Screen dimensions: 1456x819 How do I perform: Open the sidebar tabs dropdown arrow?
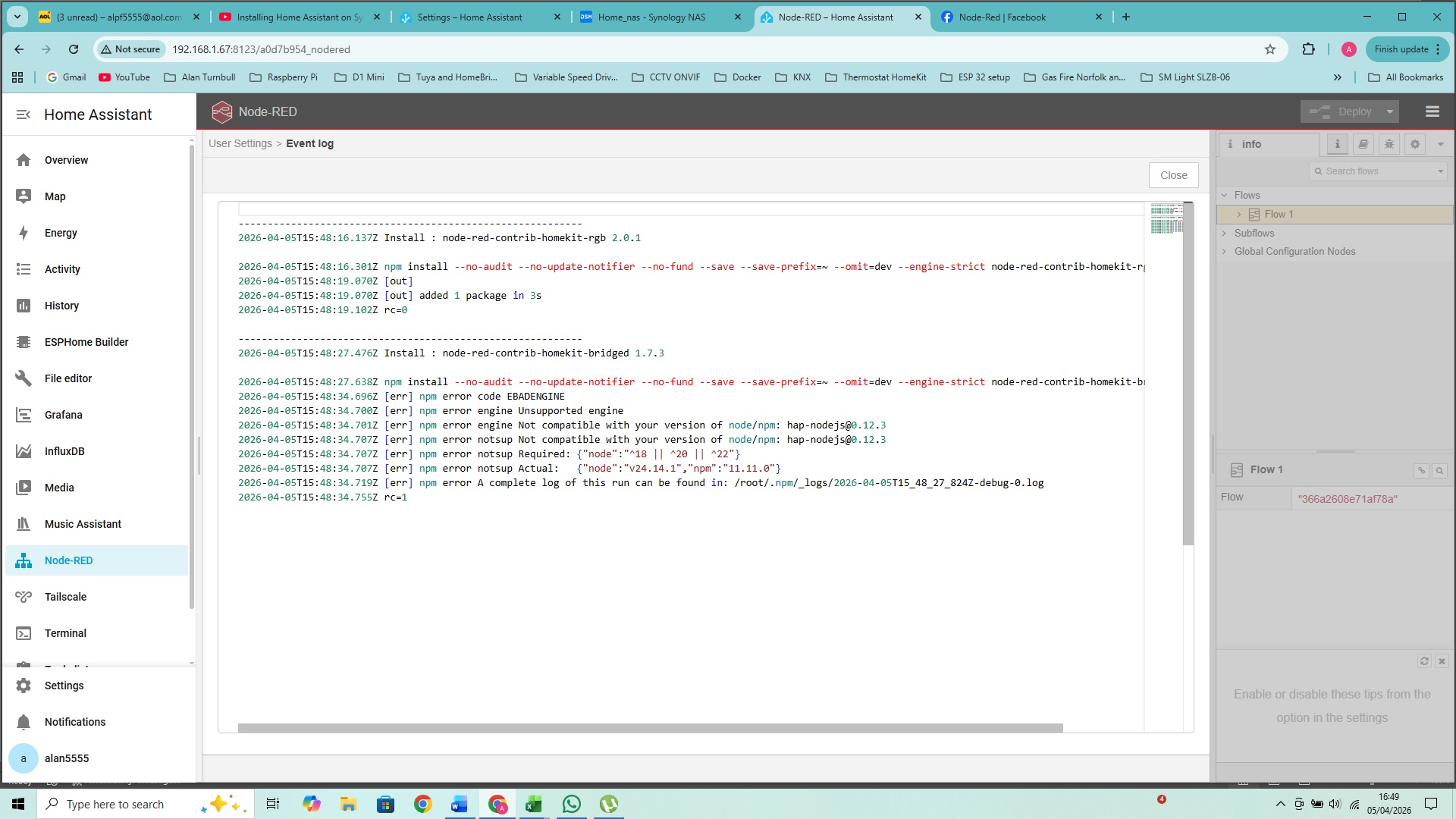(x=1440, y=144)
